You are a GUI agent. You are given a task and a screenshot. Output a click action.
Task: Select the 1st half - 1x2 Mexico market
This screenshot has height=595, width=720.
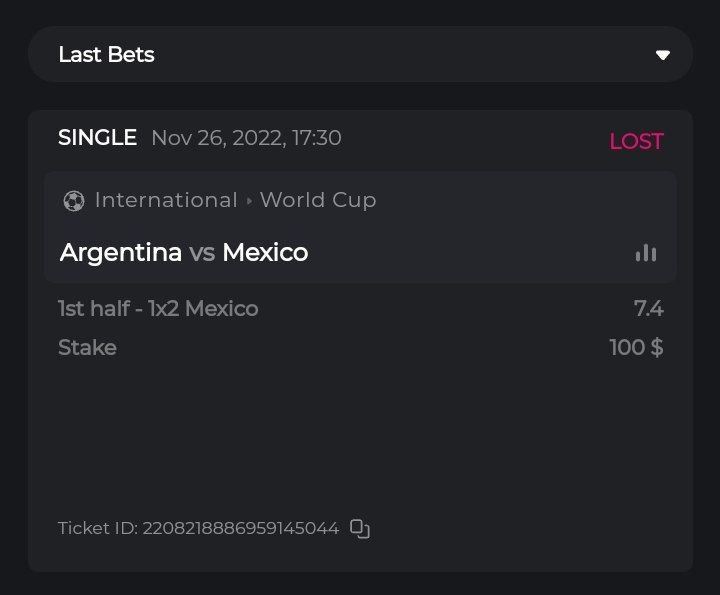(158, 309)
